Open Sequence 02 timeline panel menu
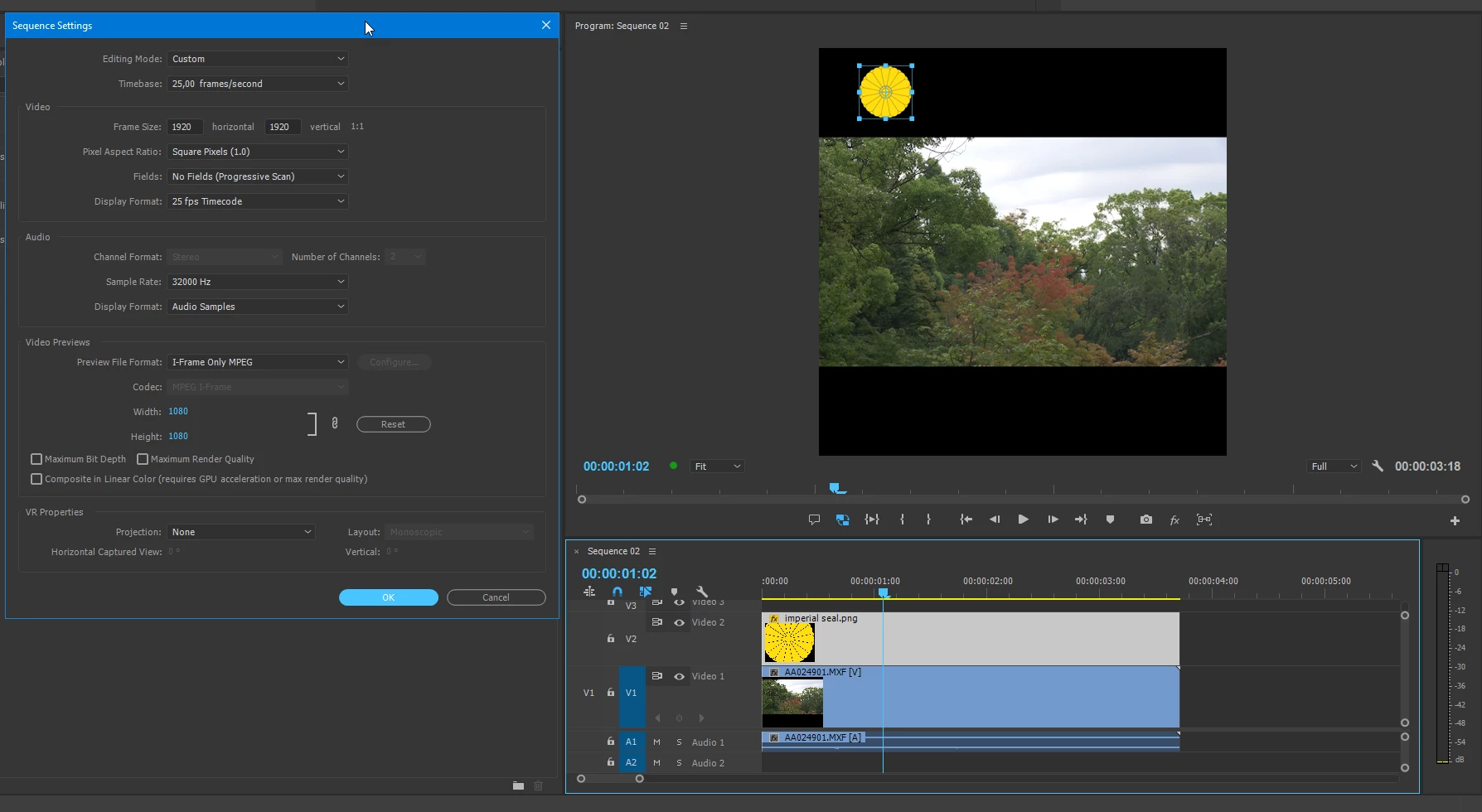1482x812 pixels. (x=652, y=551)
